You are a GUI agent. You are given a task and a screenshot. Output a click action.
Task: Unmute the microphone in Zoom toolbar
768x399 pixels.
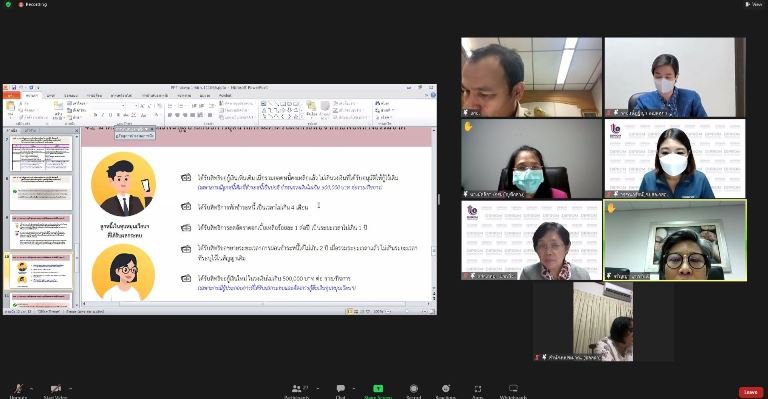point(19,390)
